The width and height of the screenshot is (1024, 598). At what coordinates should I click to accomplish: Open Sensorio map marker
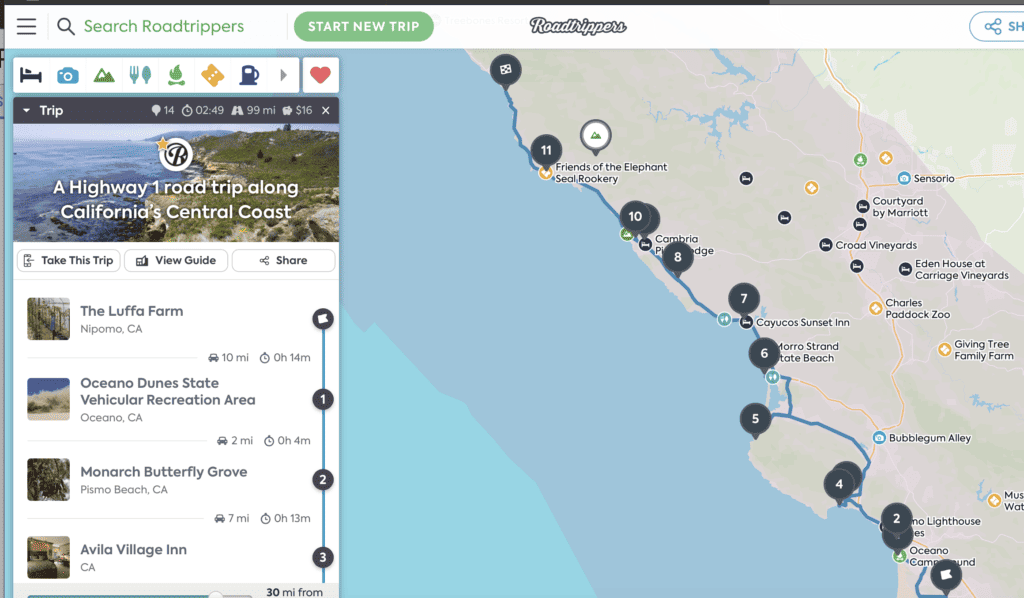click(x=904, y=178)
